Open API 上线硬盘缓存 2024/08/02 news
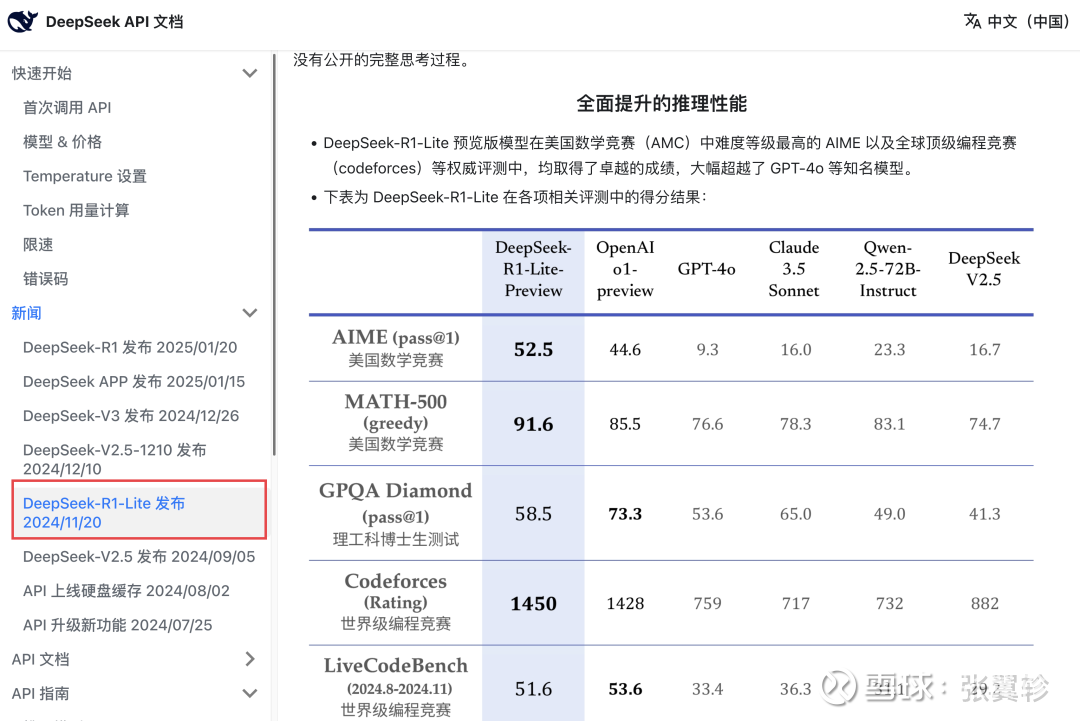The image size is (1080, 721). pos(126,591)
